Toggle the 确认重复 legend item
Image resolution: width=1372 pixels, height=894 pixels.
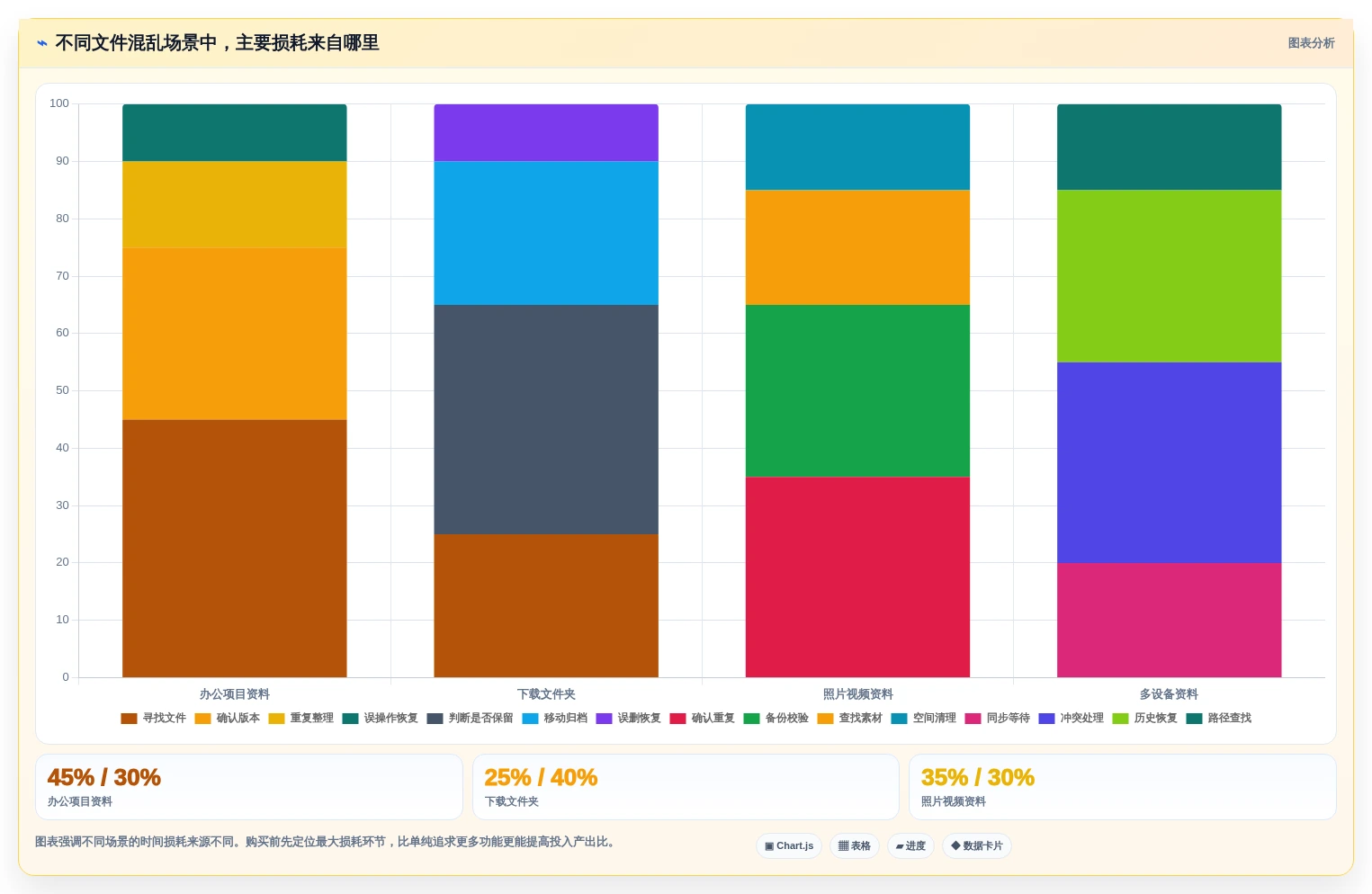702,718
